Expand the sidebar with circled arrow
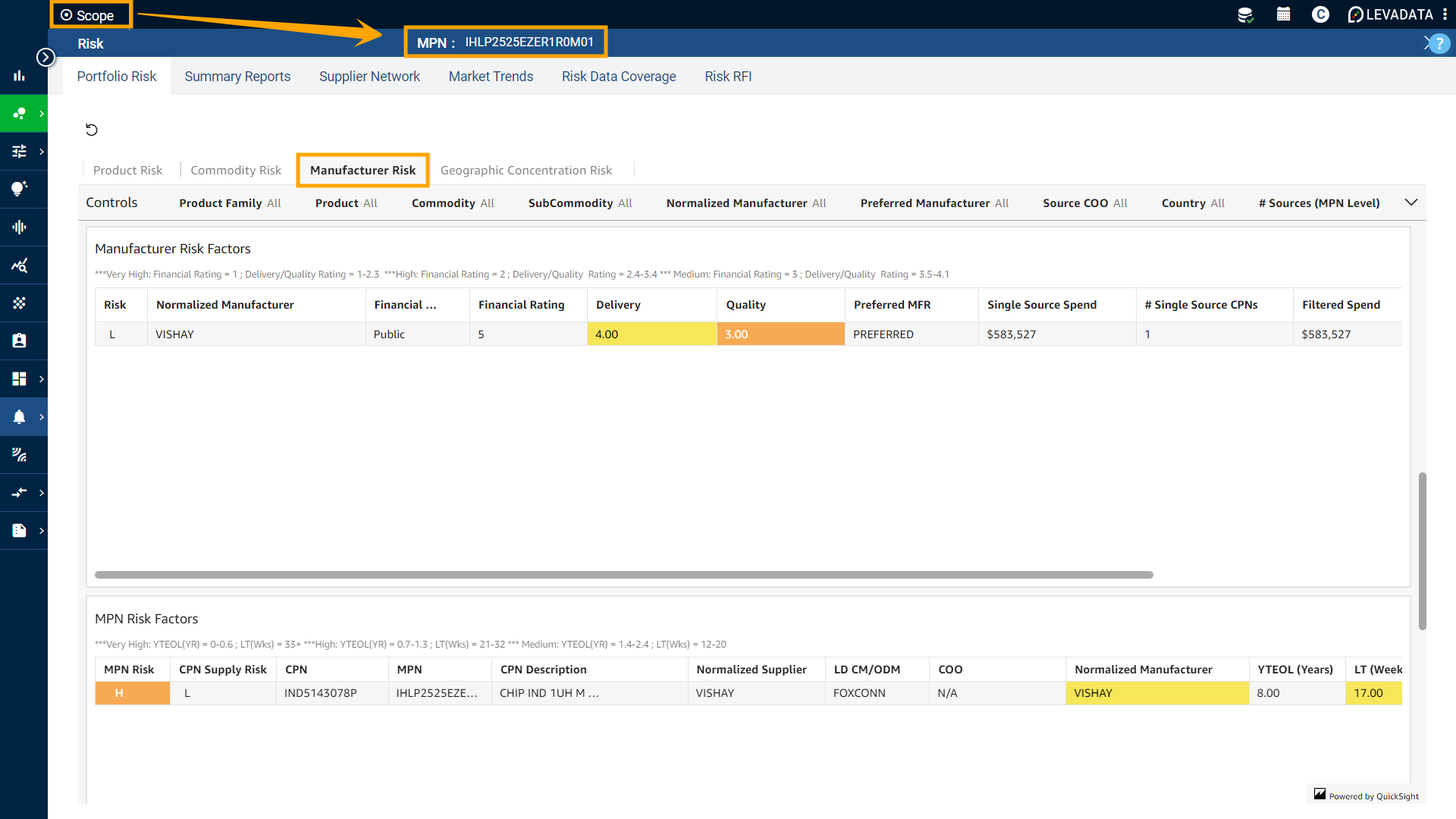1456x819 pixels. pos(46,57)
